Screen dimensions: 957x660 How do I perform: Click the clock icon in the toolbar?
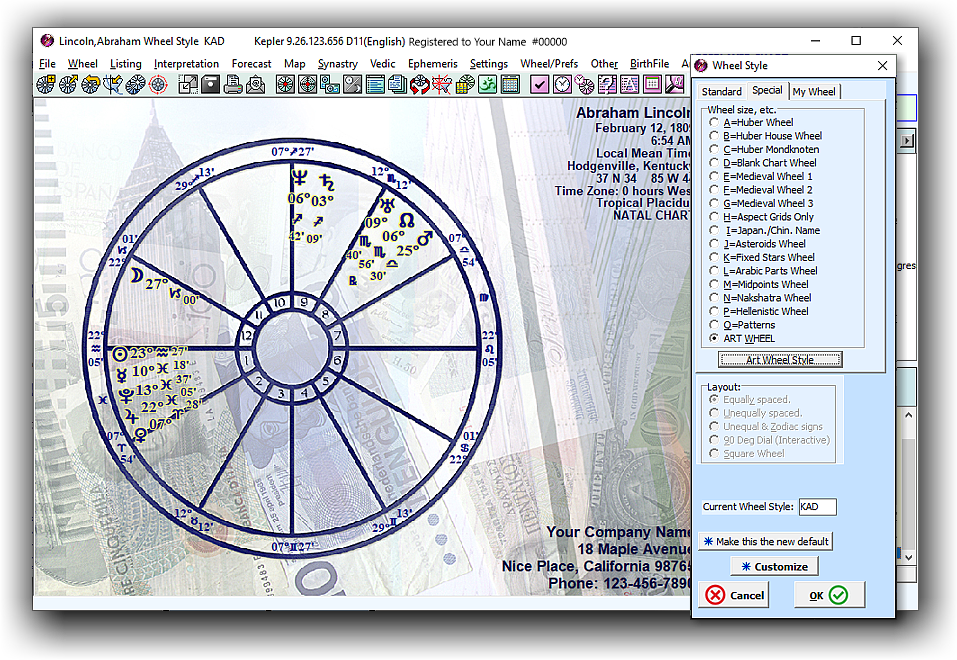tap(562, 85)
